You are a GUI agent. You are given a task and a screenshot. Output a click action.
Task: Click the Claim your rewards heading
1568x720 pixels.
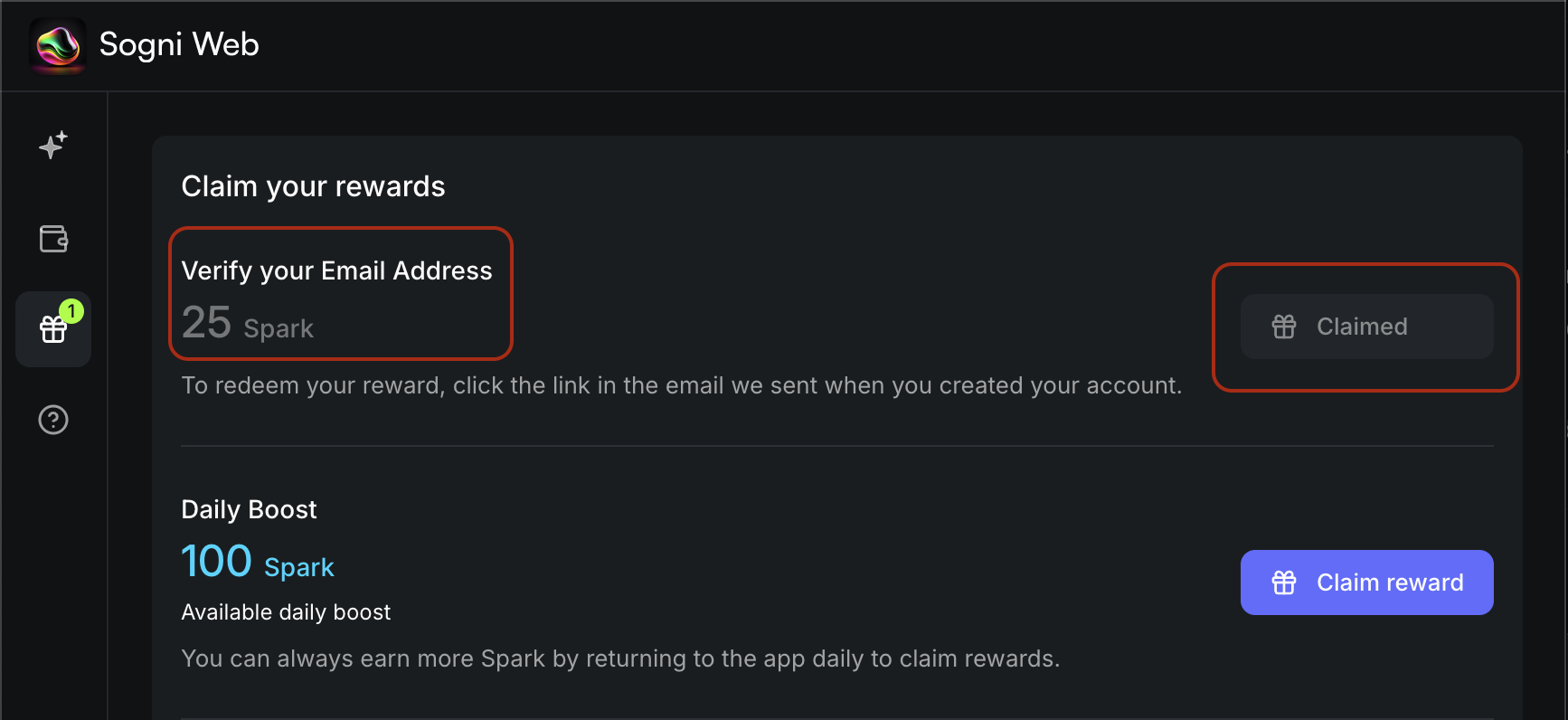coord(313,186)
